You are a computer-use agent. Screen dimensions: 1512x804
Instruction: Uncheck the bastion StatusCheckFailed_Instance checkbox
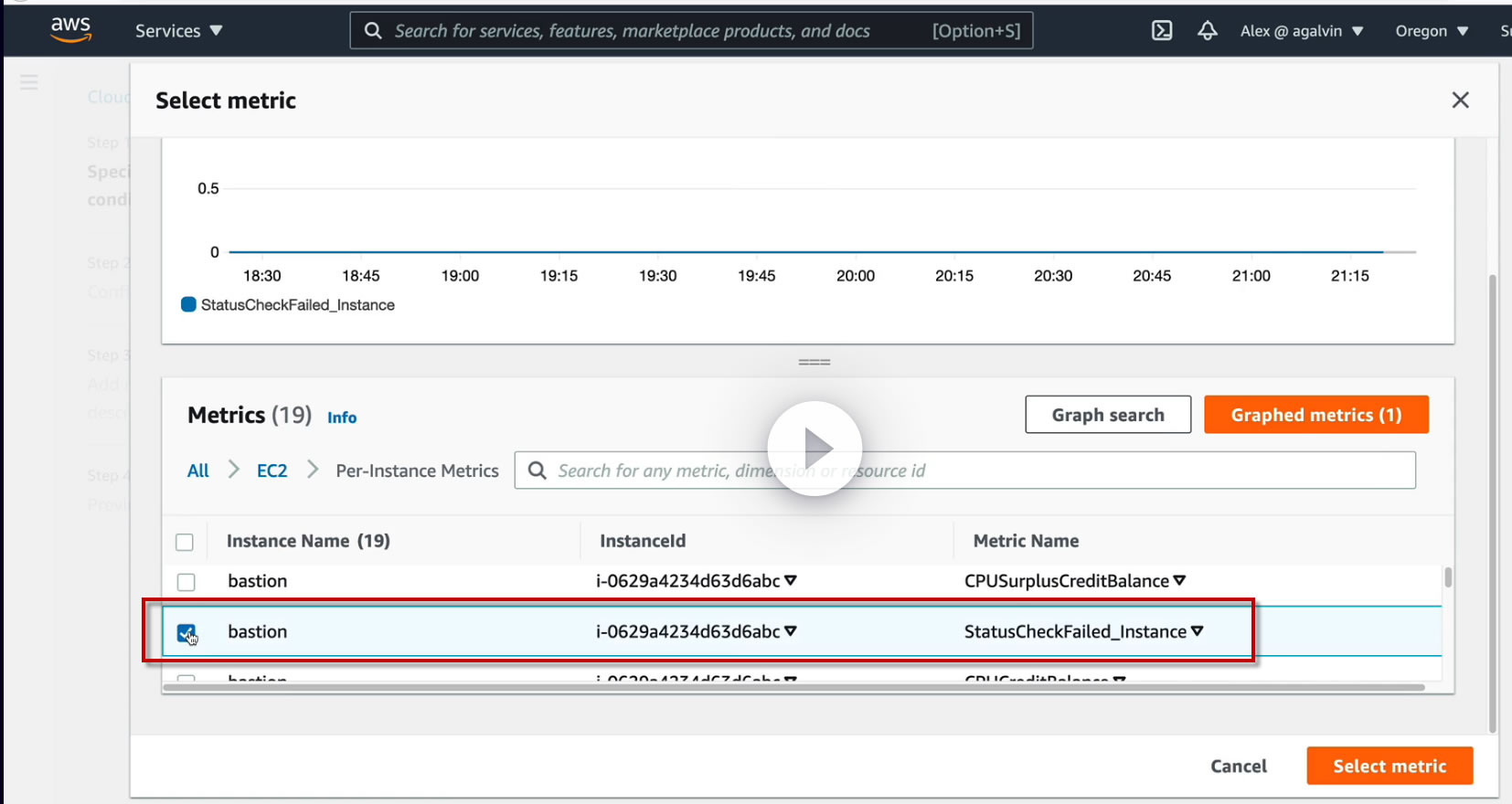click(x=186, y=632)
